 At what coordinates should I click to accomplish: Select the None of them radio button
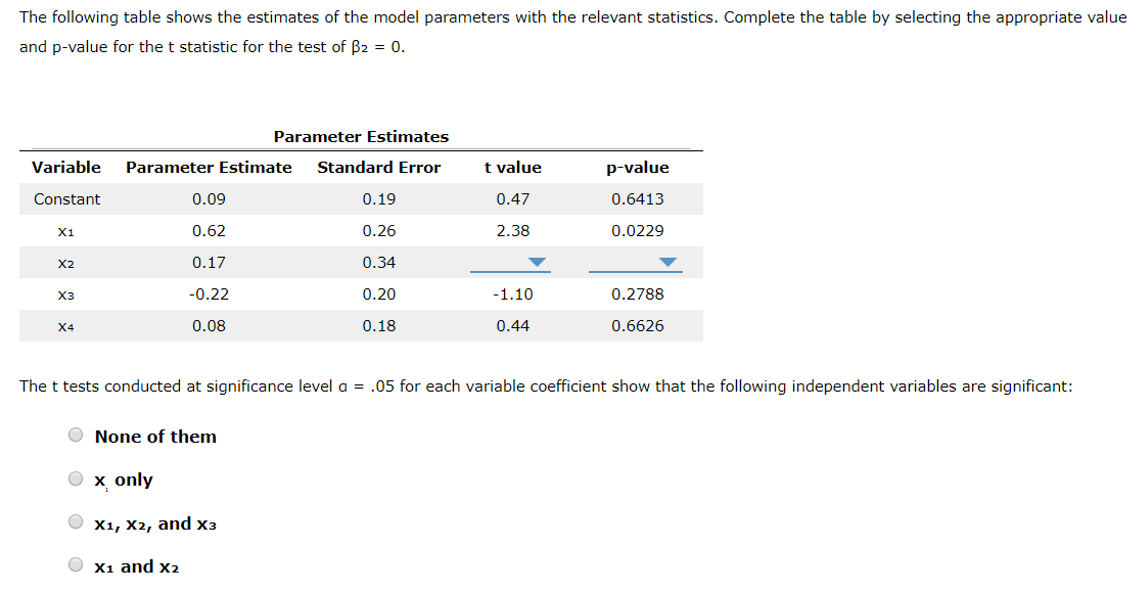75,434
